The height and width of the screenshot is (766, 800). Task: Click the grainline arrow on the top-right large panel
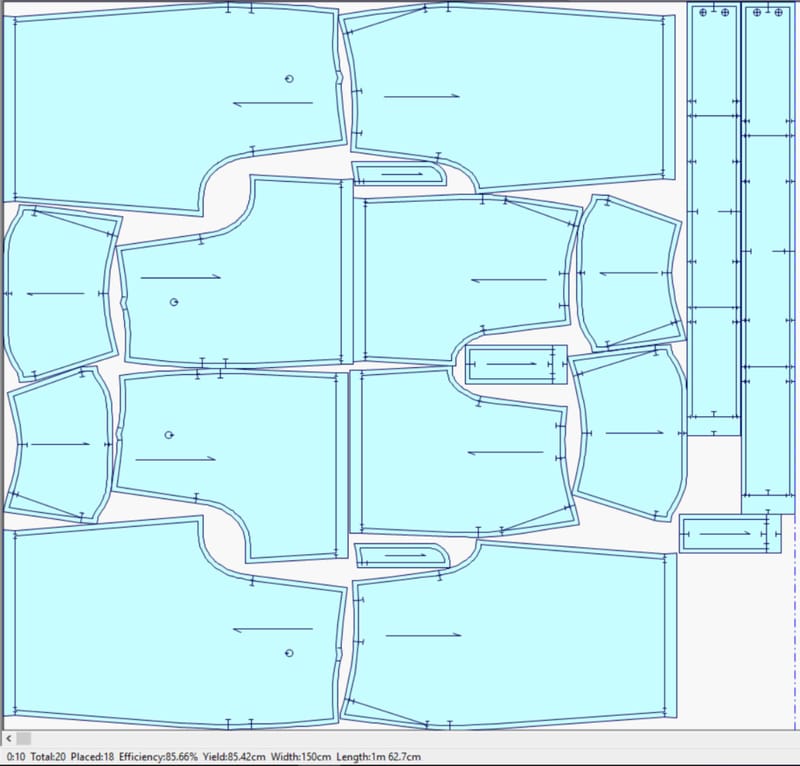pos(421,96)
